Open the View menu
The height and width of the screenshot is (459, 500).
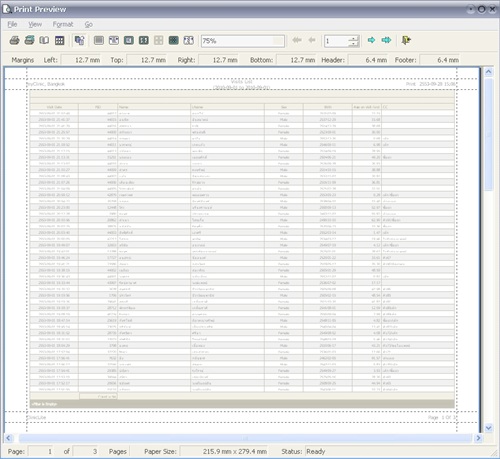35,24
